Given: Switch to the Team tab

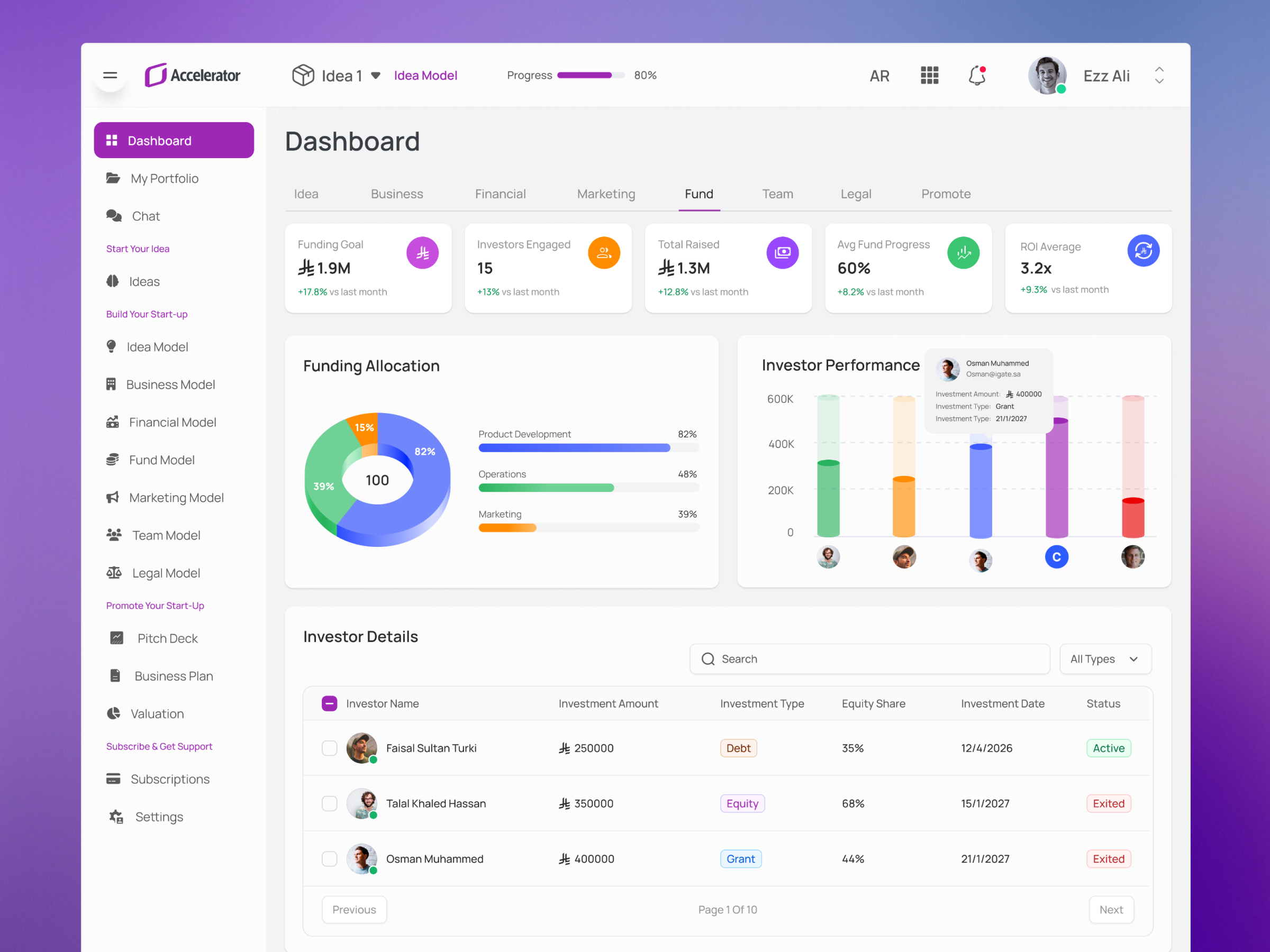Looking at the screenshot, I should tap(777, 194).
